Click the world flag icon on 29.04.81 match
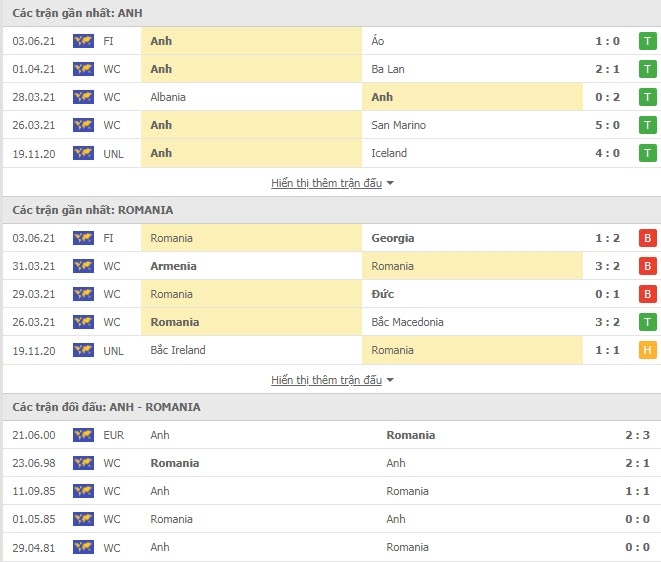The width and height of the screenshot is (661, 562). (x=83, y=547)
